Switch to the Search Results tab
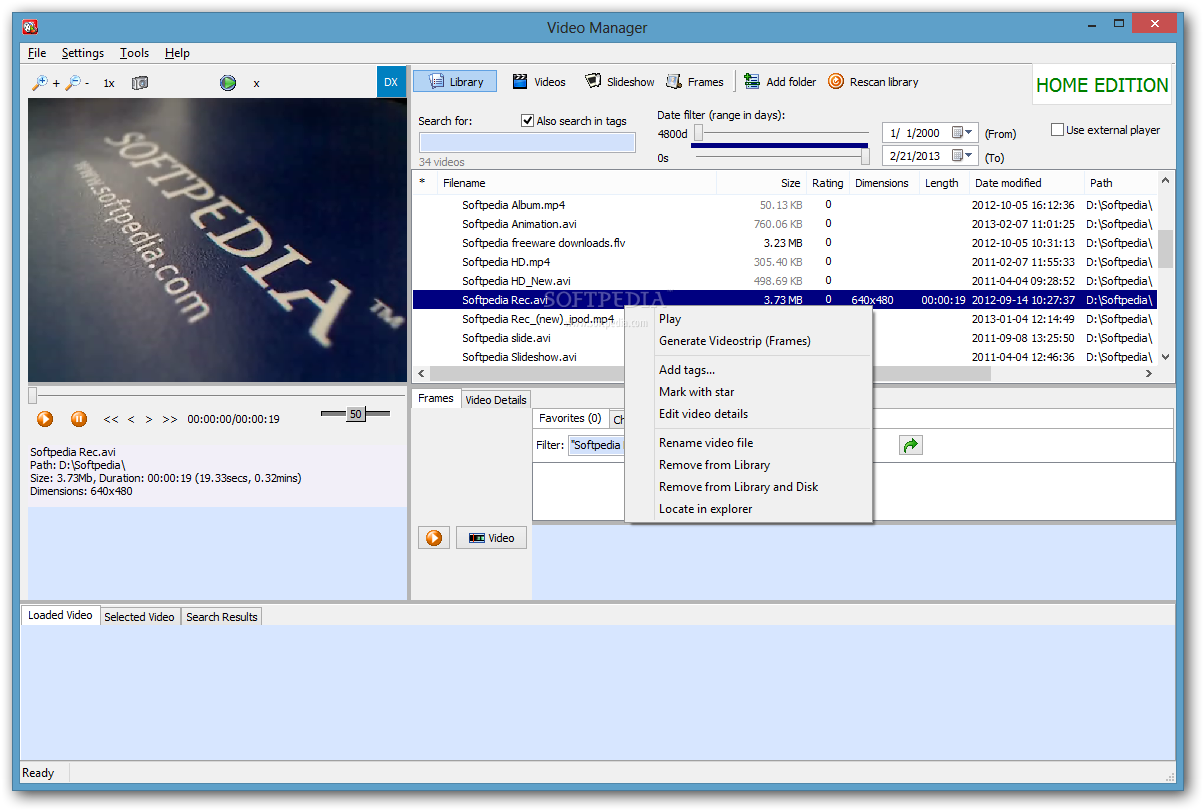The width and height of the screenshot is (1204, 811). (222, 617)
